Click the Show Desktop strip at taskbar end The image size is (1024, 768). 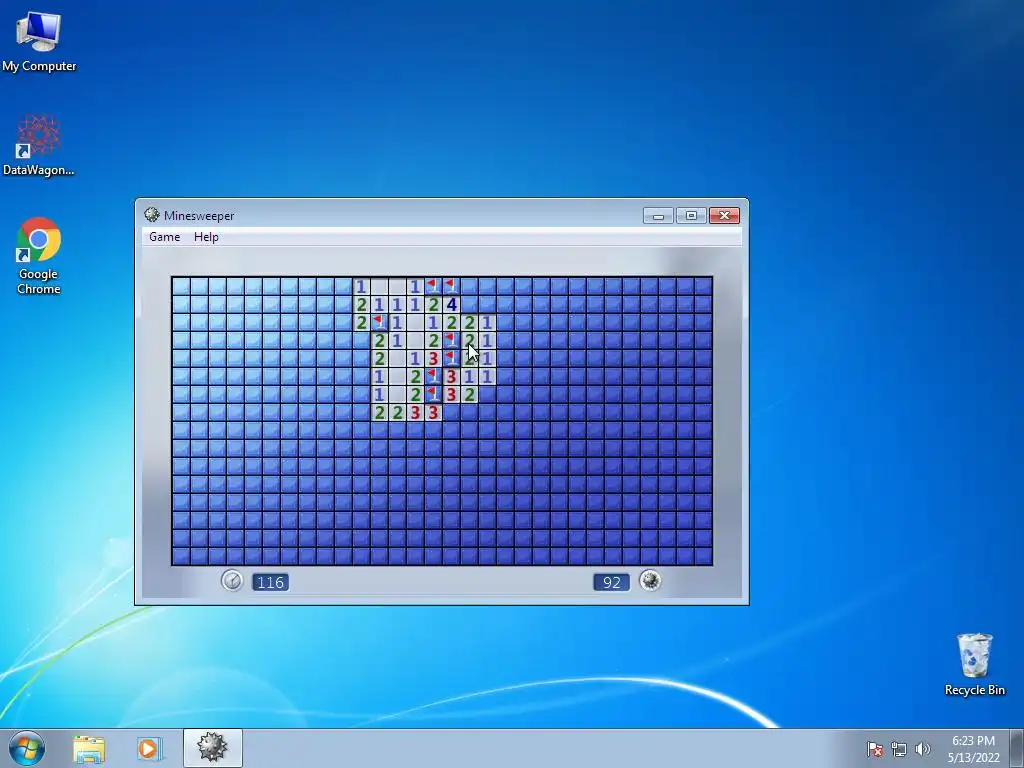[x=1017, y=748]
